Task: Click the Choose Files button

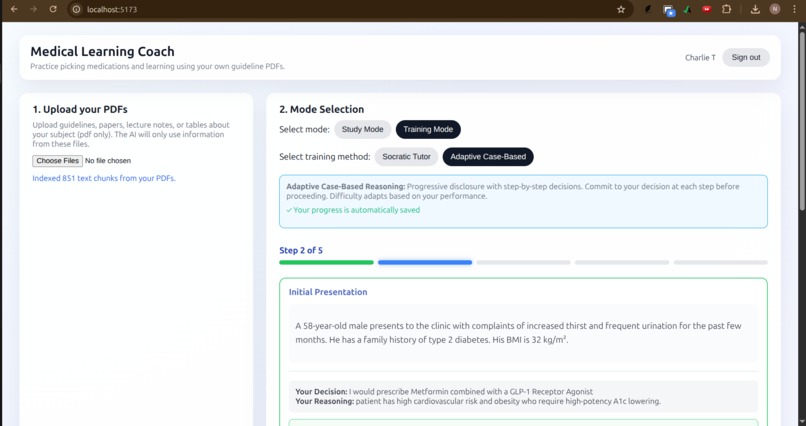Action: 58,161
